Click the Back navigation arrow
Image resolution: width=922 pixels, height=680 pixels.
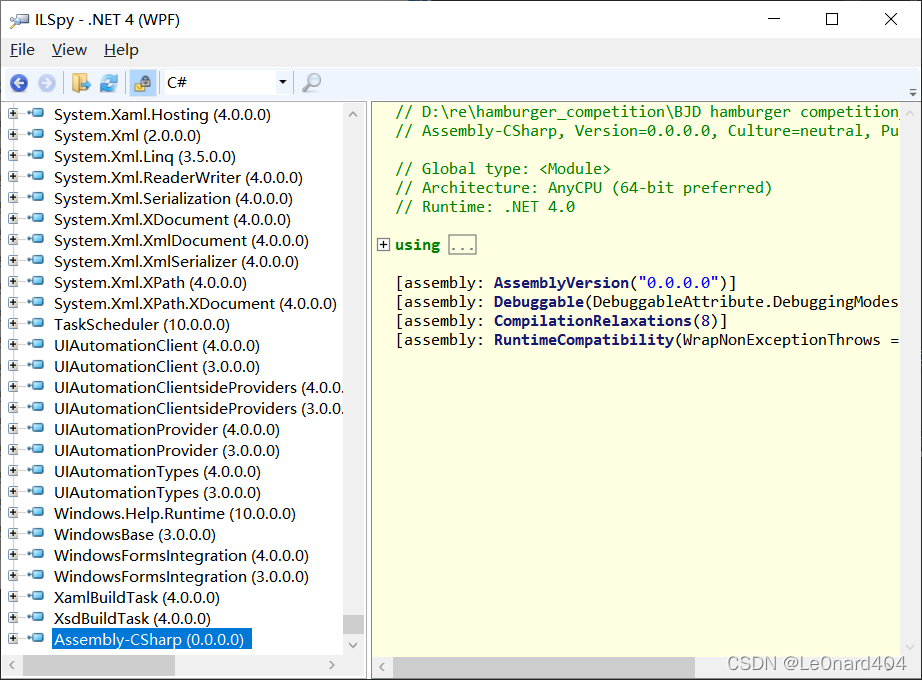point(19,83)
